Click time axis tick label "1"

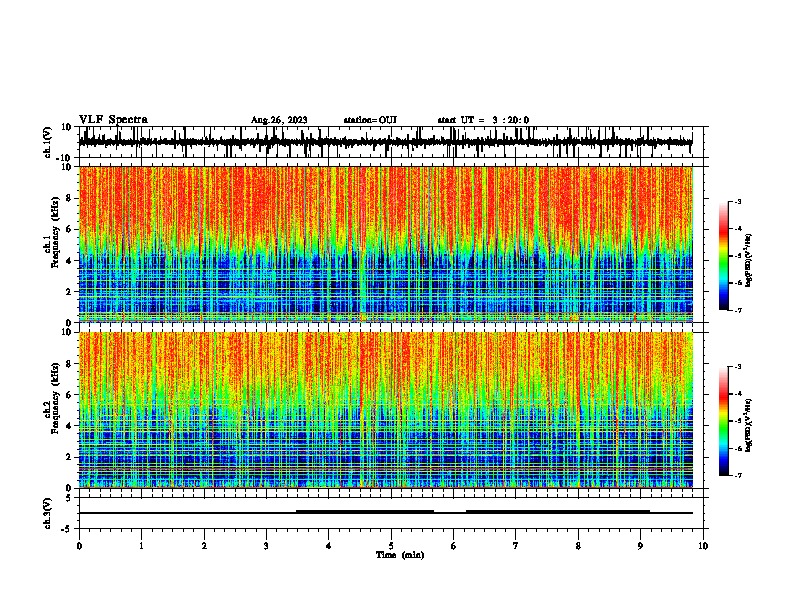click(x=141, y=546)
